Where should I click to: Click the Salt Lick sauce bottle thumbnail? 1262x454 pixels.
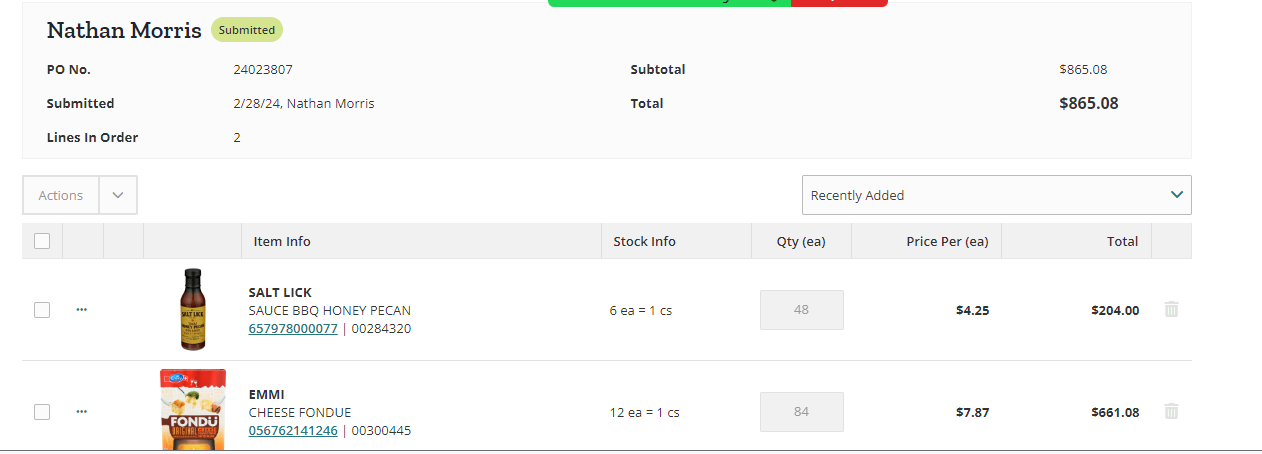[193, 309]
